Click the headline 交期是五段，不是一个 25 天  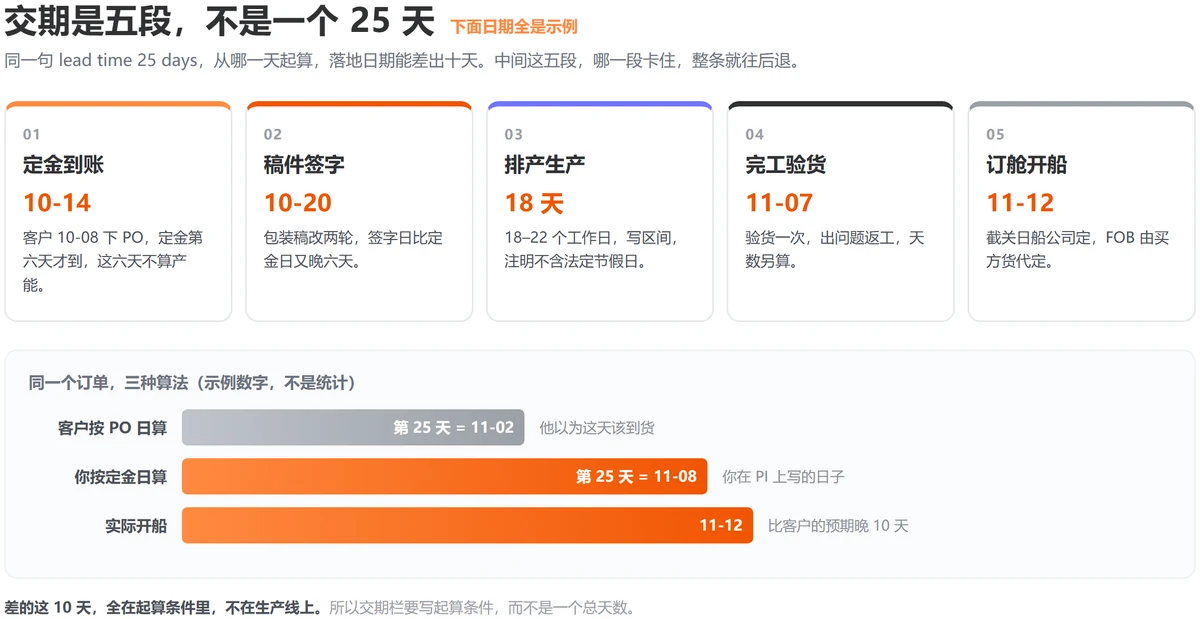coord(220,21)
